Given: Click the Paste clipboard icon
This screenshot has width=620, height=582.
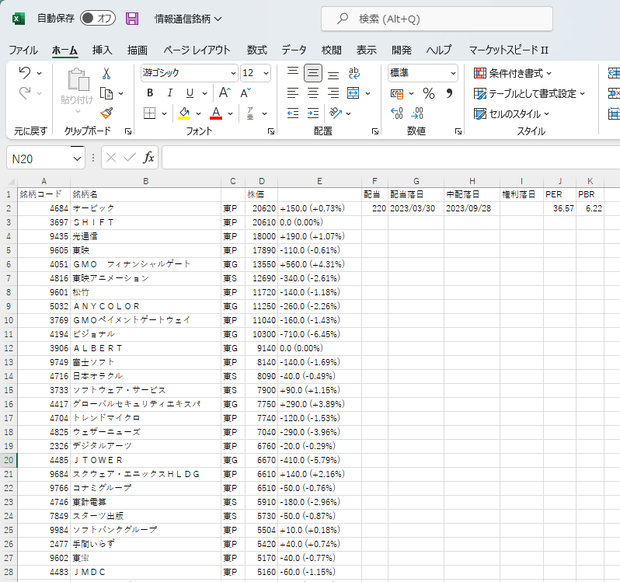Looking at the screenshot, I should pos(78,80).
